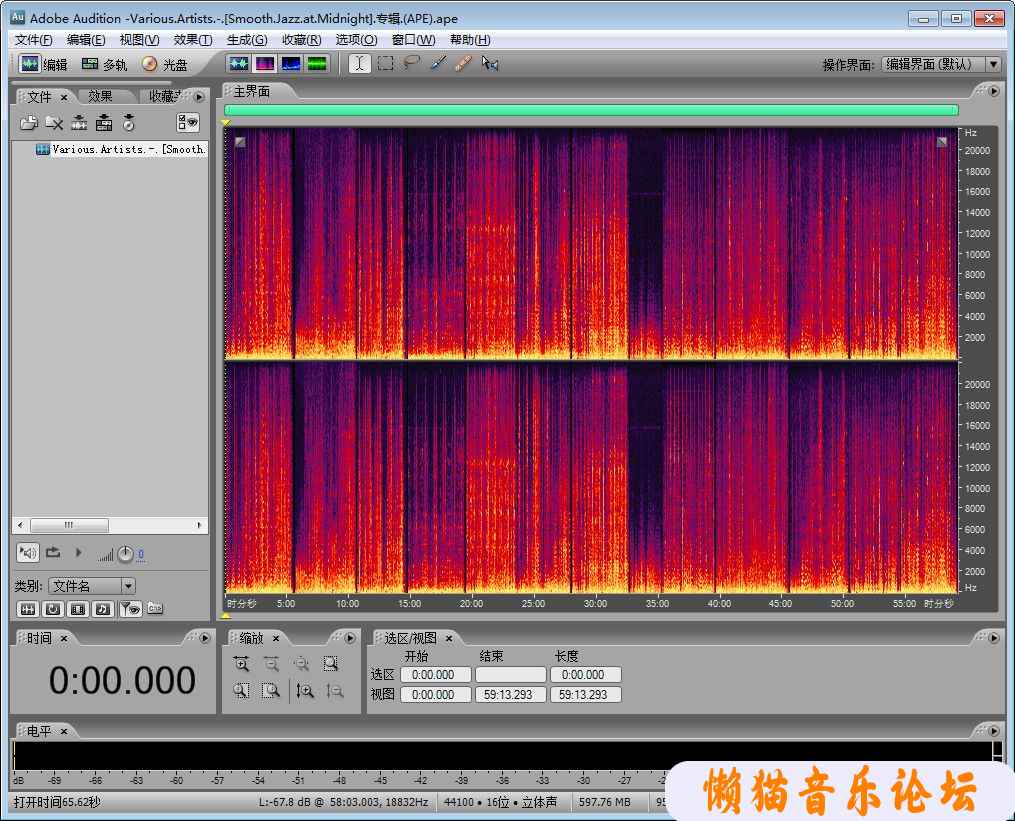Image resolution: width=1015 pixels, height=821 pixels.
Task: Click Zoom In Vertically icon
Action: [305, 692]
